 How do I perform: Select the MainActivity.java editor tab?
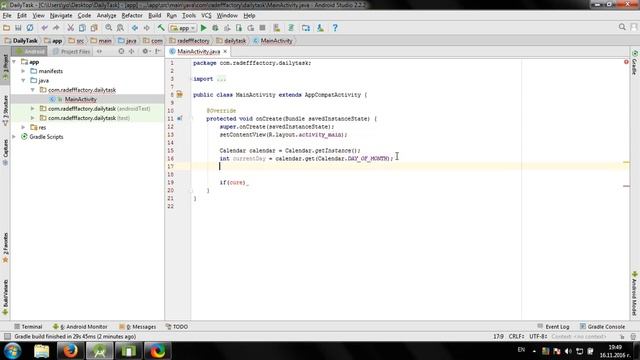[198, 51]
